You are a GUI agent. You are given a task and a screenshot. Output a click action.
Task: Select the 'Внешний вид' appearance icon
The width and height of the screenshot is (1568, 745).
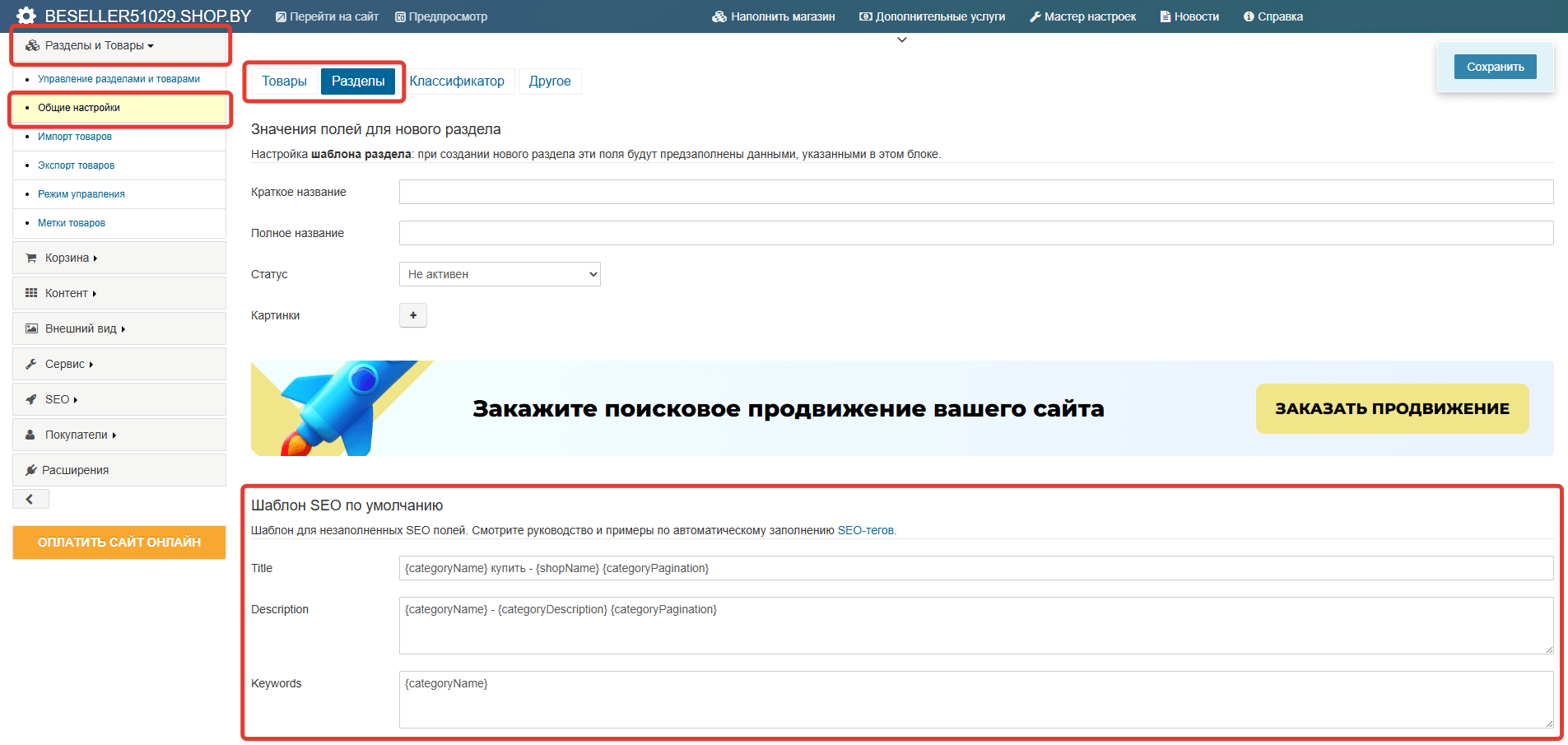31,328
